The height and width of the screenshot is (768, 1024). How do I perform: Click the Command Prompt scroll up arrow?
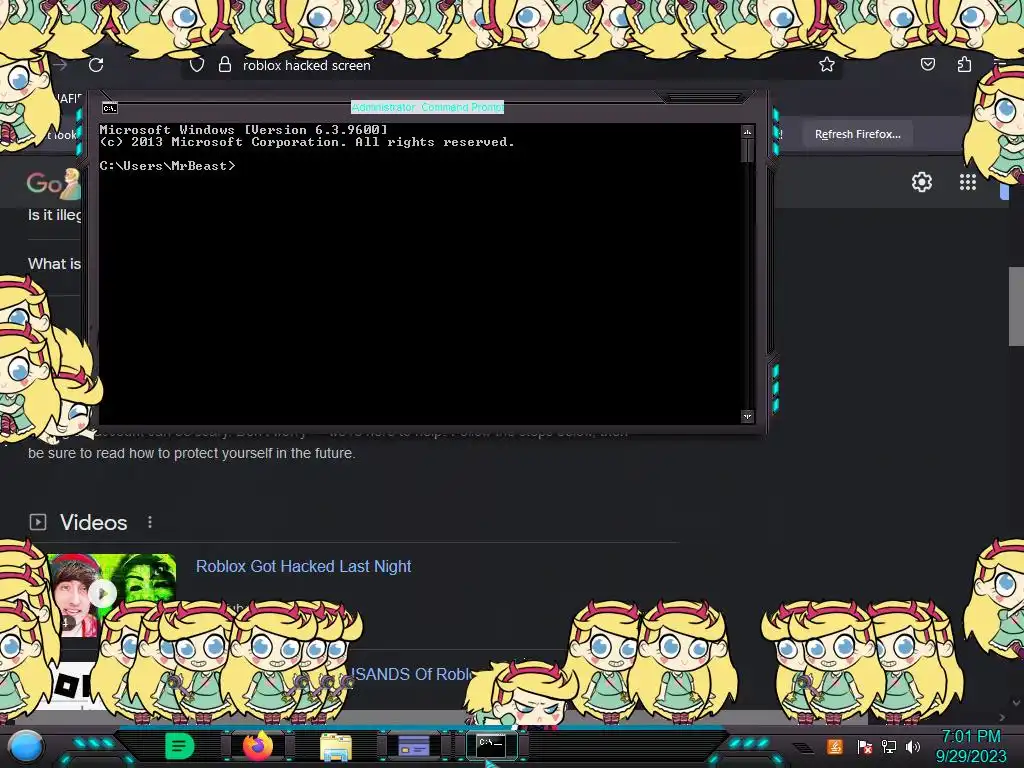pos(748,132)
